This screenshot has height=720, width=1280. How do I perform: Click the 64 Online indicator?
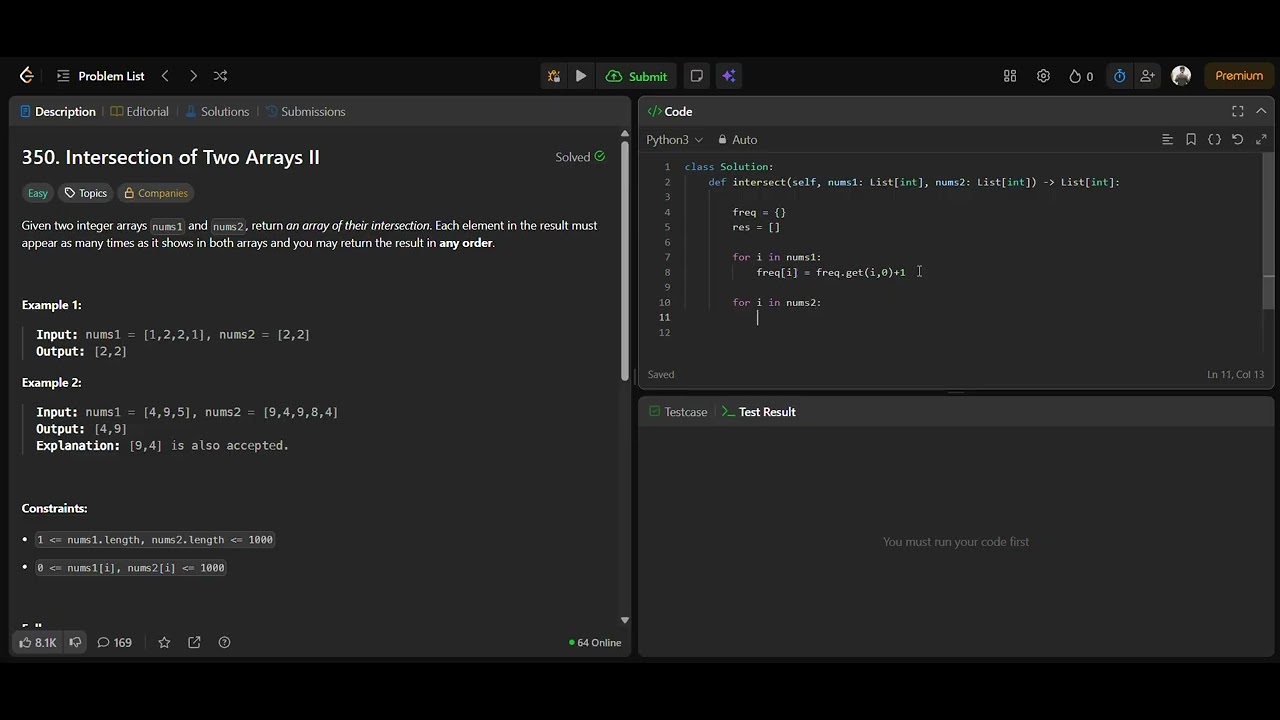pyautogui.click(x=595, y=642)
